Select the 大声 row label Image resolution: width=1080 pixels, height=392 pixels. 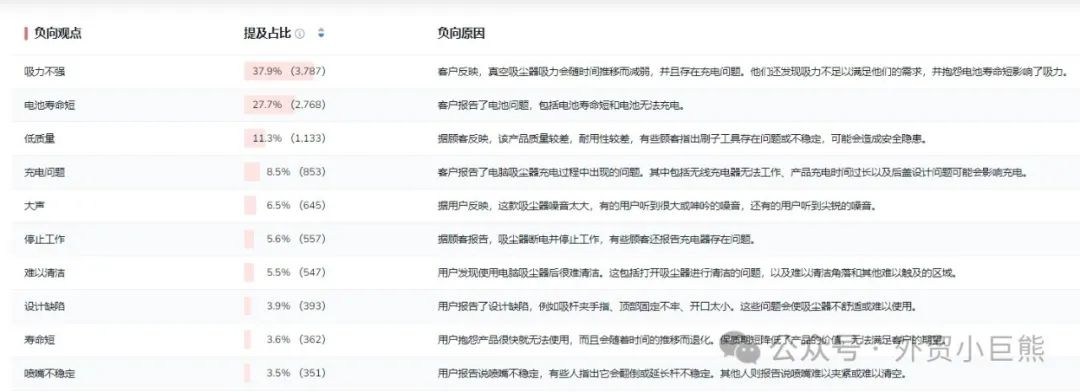[34, 205]
